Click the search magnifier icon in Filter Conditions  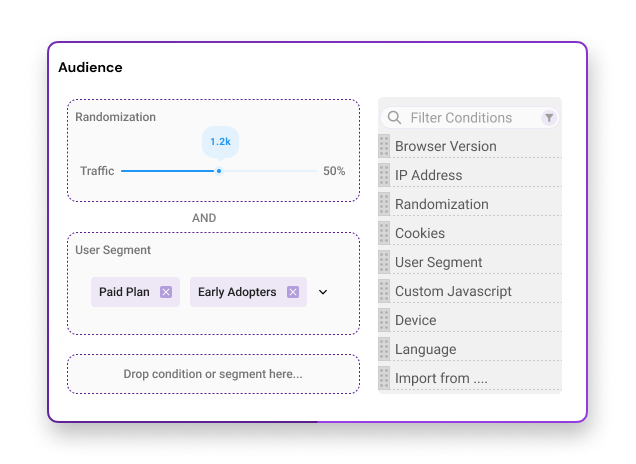point(394,118)
